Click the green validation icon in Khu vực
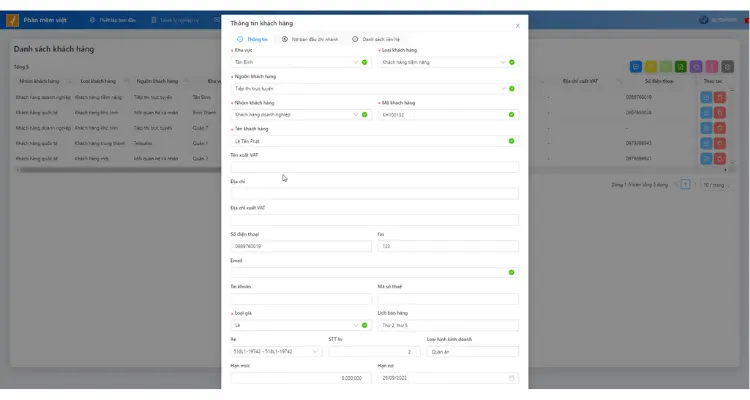 (364, 62)
